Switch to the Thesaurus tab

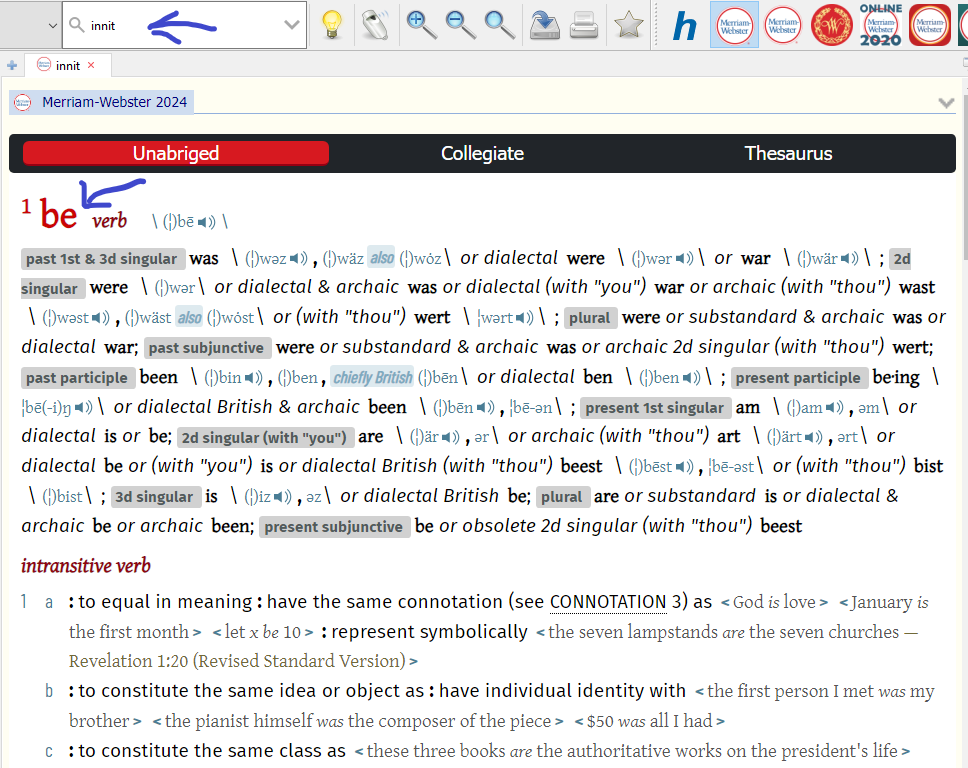(788, 153)
